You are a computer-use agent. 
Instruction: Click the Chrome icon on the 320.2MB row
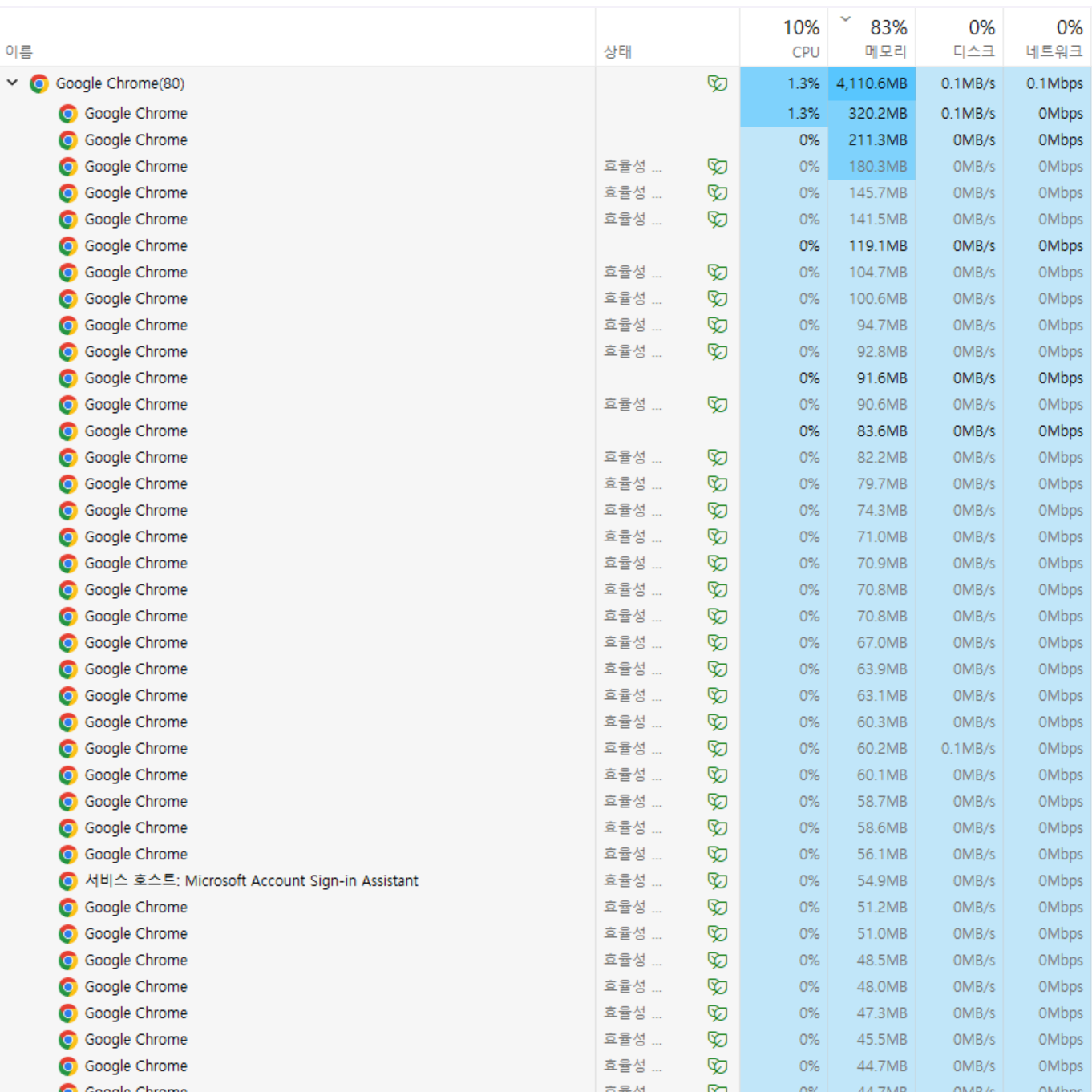68,114
